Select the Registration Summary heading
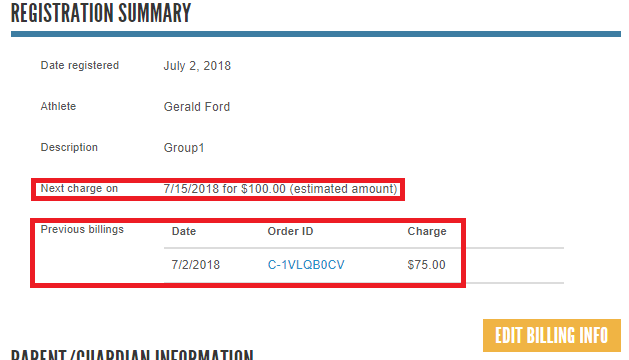 (x=101, y=13)
